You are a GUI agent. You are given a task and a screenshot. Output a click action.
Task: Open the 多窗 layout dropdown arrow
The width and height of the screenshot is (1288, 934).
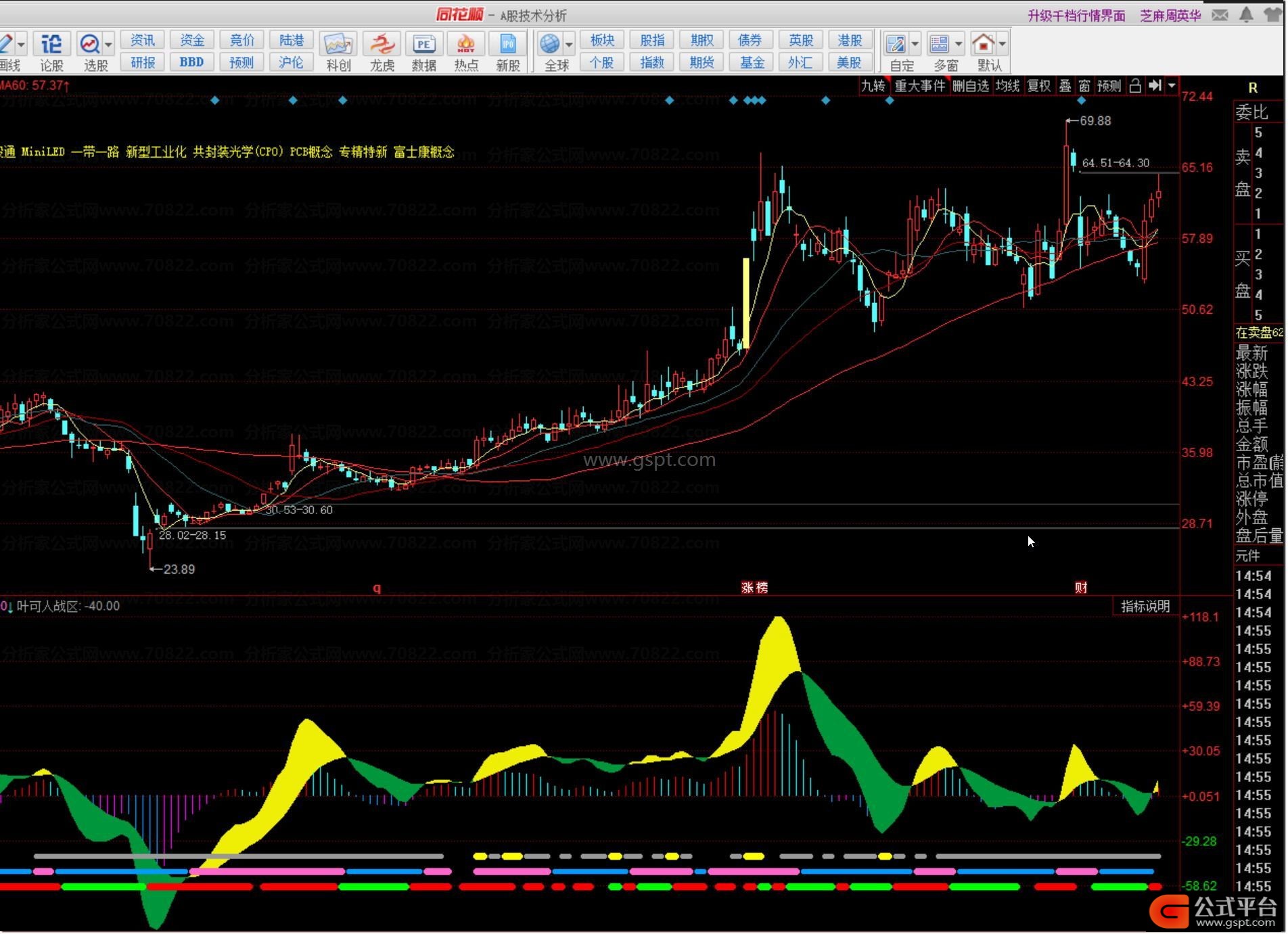tap(959, 45)
